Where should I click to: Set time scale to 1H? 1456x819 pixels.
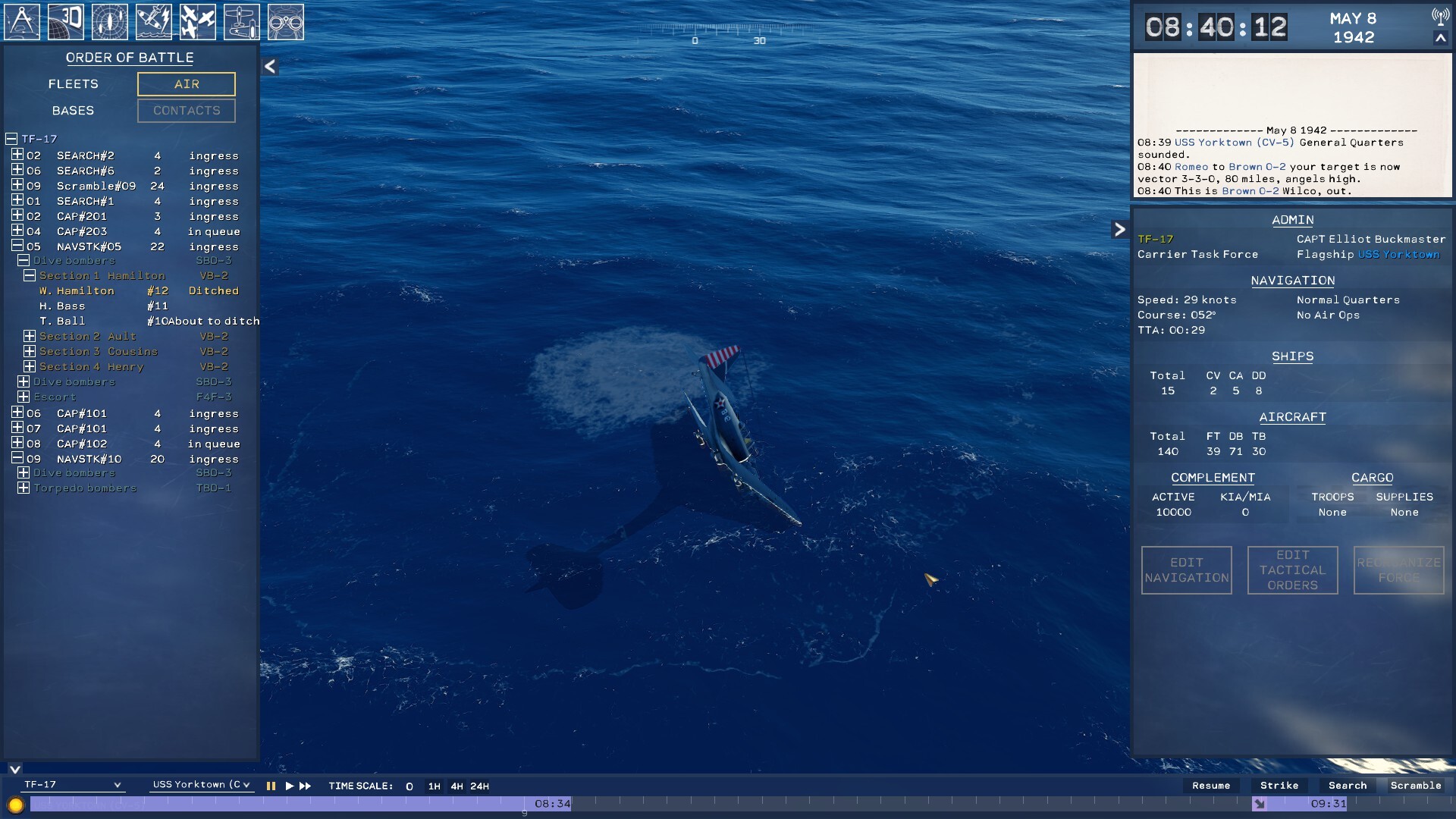[434, 786]
